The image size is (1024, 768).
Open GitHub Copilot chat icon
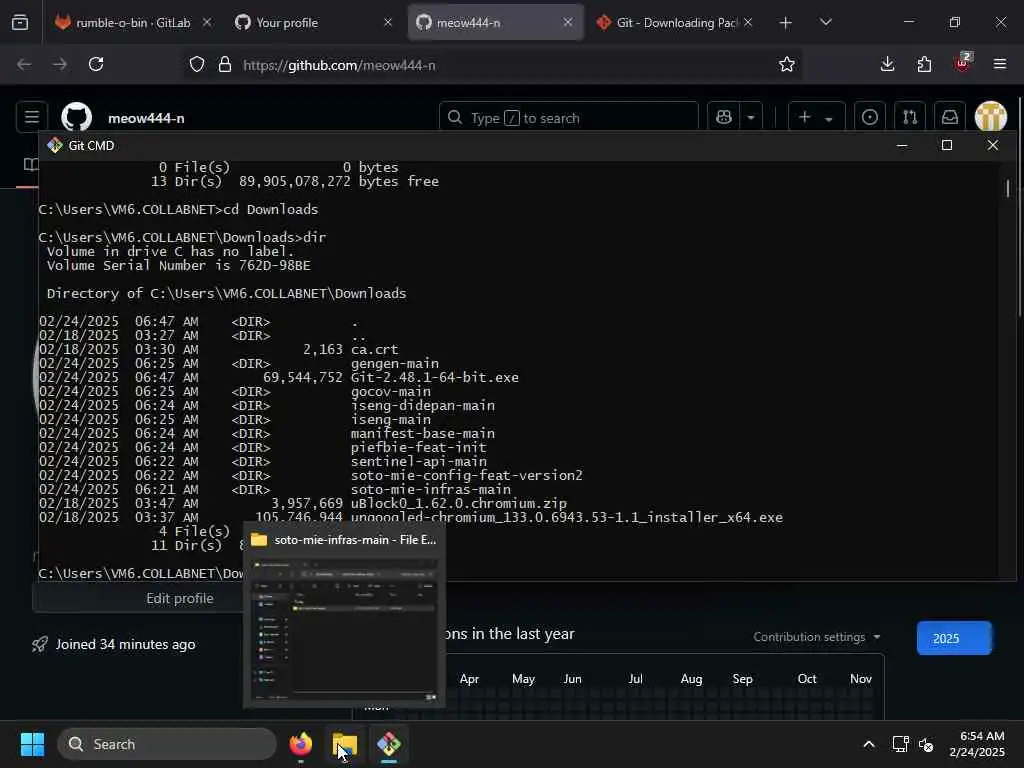pyautogui.click(x=724, y=118)
